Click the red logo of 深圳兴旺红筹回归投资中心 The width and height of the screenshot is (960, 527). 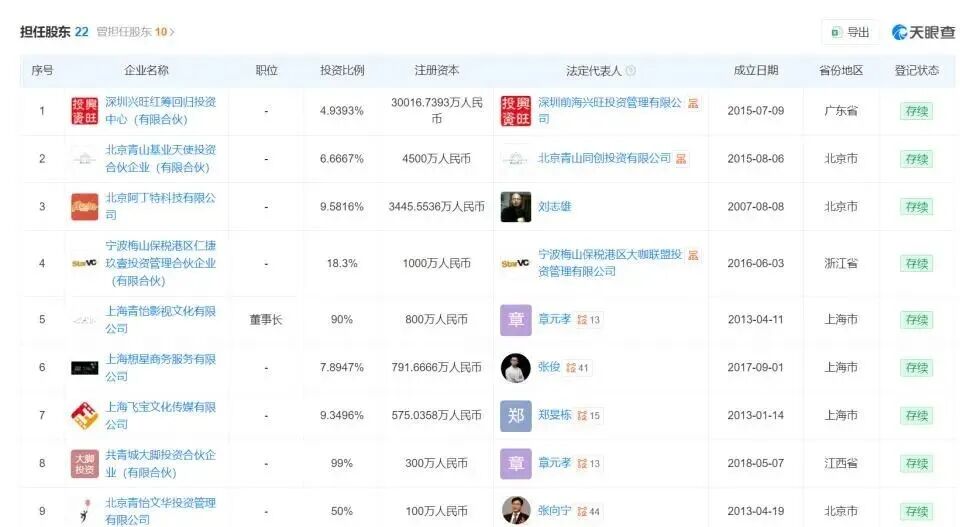point(84,111)
